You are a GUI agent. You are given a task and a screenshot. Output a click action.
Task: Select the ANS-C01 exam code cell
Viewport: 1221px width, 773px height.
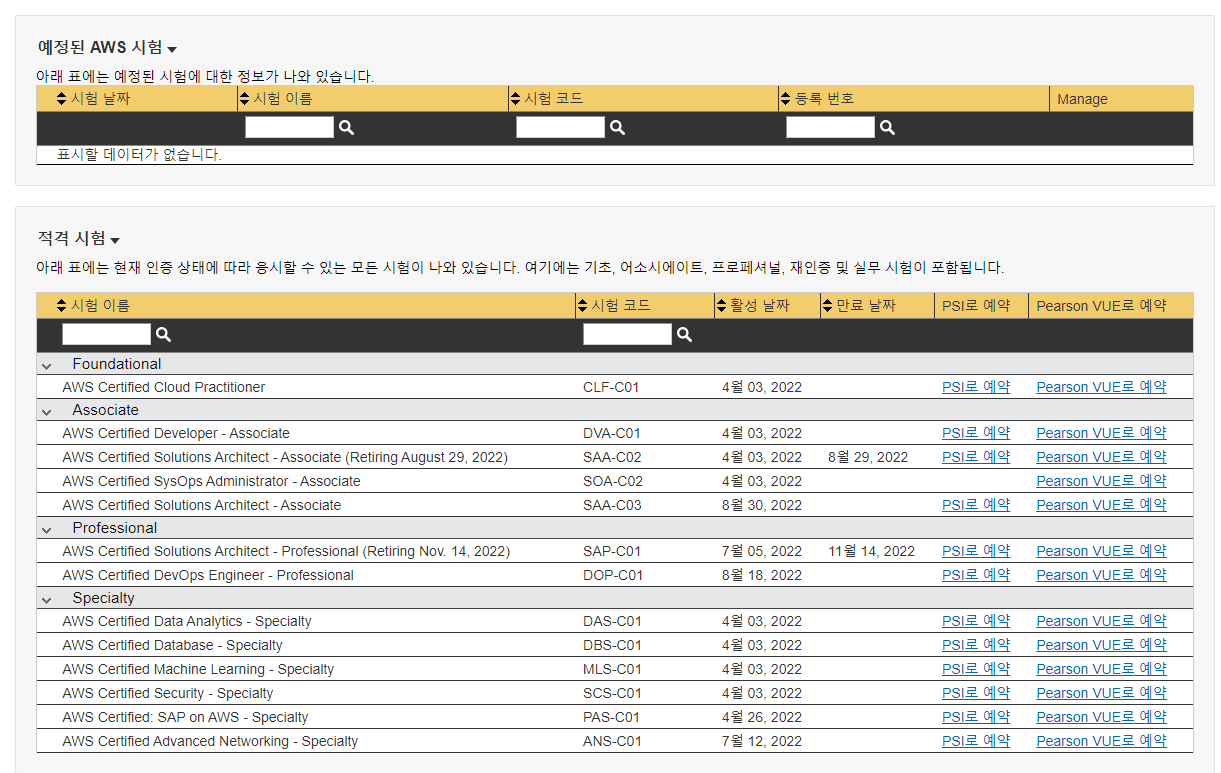click(x=612, y=741)
